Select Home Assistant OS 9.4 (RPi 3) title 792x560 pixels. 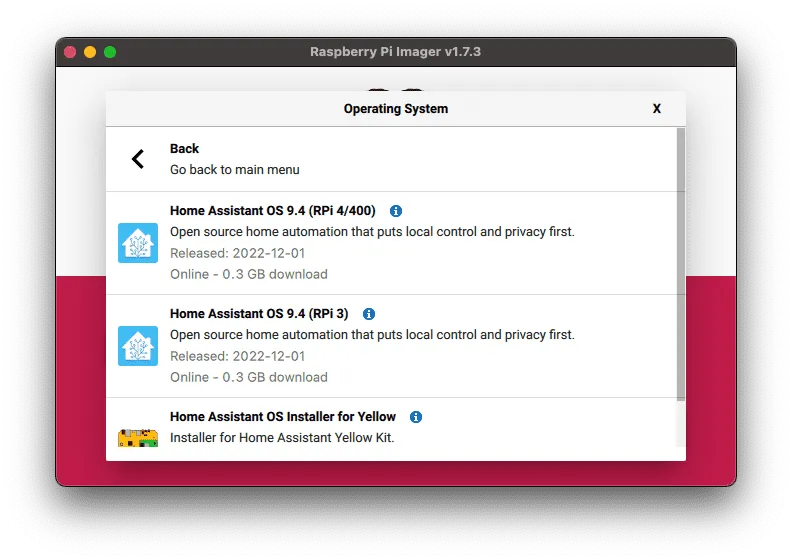click(259, 314)
